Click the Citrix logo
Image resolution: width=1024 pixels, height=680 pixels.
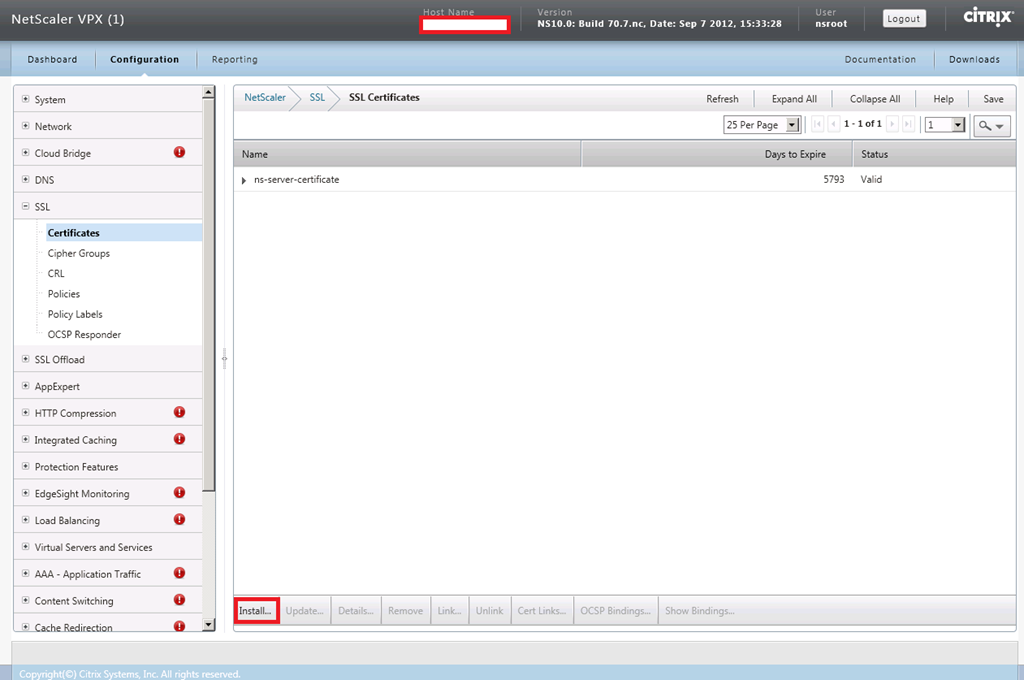pos(987,17)
